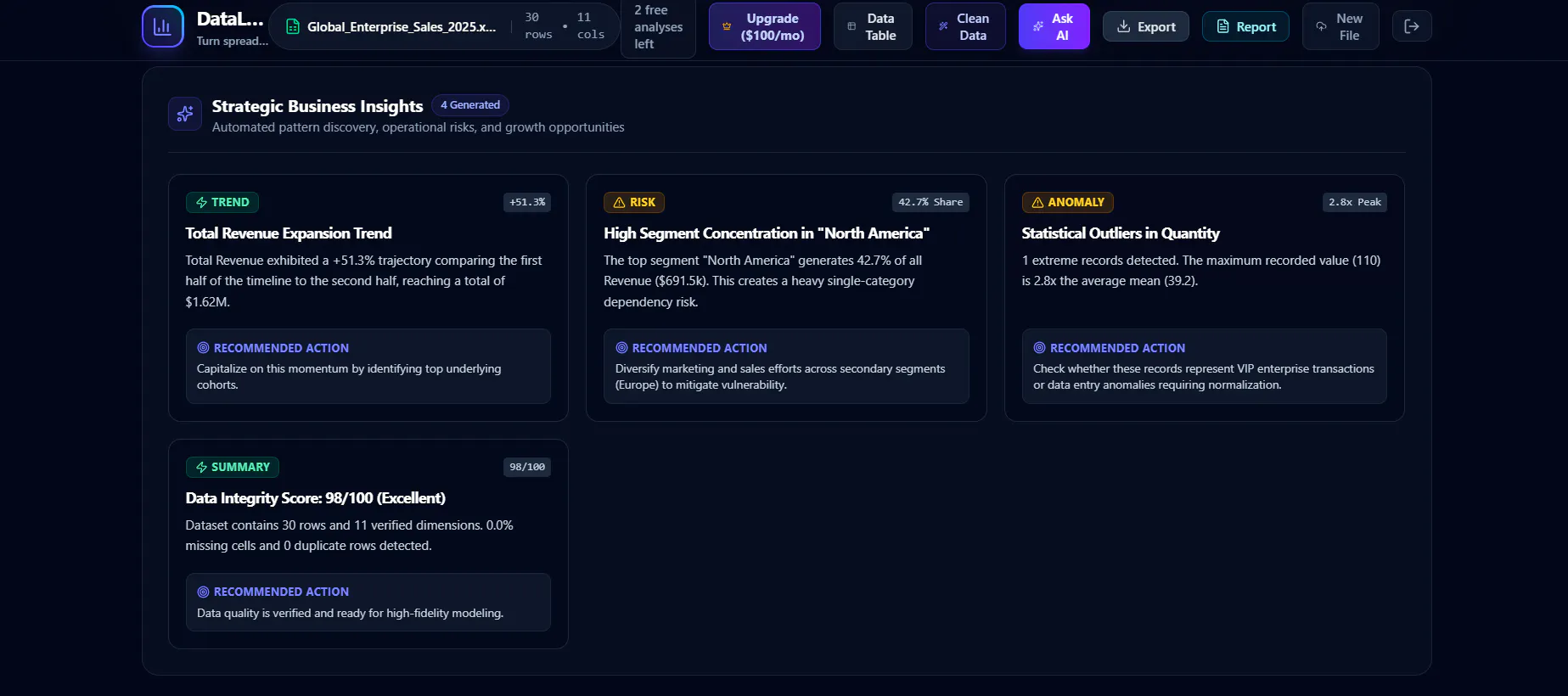The width and height of the screenshot is (1568, 696).
Task: Click 'Check whether these records represent VIP' text
Action: click(x=1203, y=377)
